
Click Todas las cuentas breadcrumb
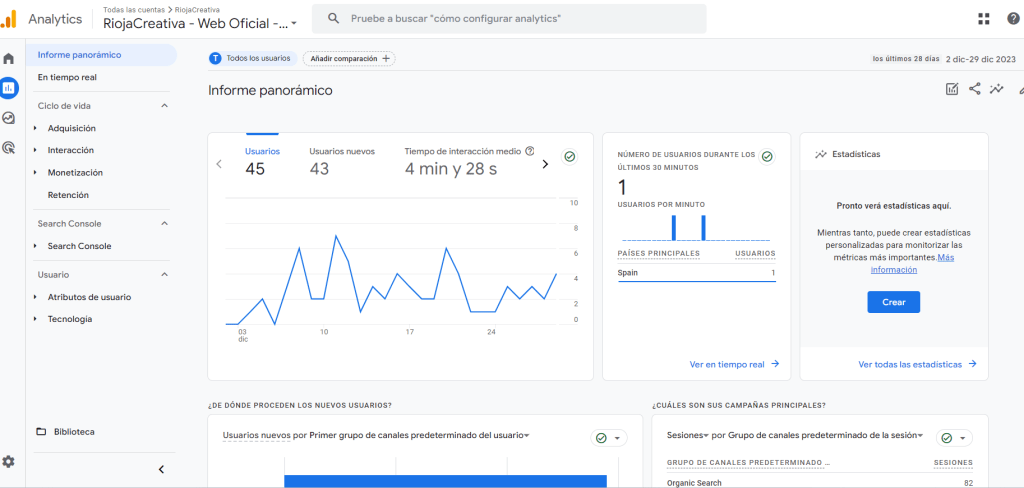pos(135,9)
